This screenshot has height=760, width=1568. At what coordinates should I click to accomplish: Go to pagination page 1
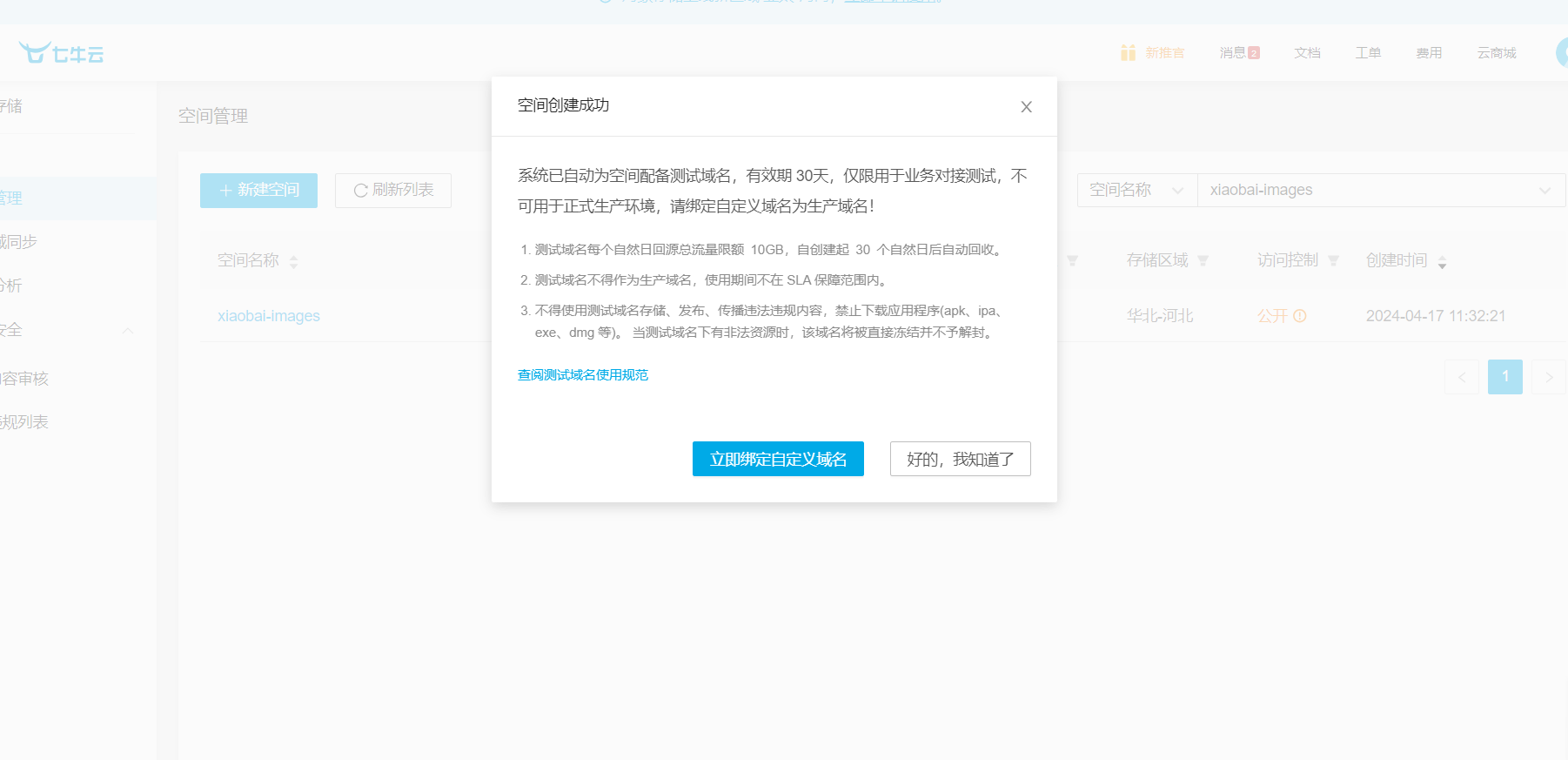[x=1505, y=377]
